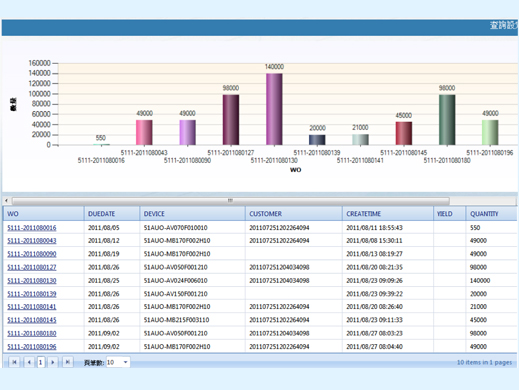Viewport: 519px width, 390px height.
Task: Select page number 1 in pager
Action: point(40,362)
